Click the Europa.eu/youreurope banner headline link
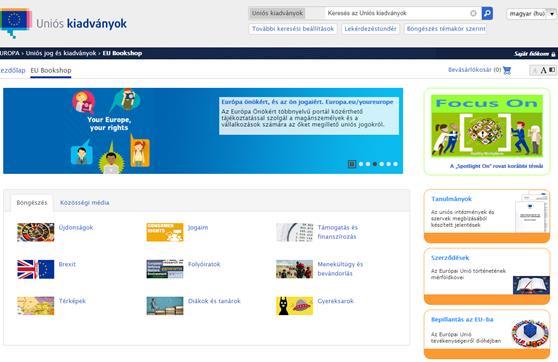 307,102
